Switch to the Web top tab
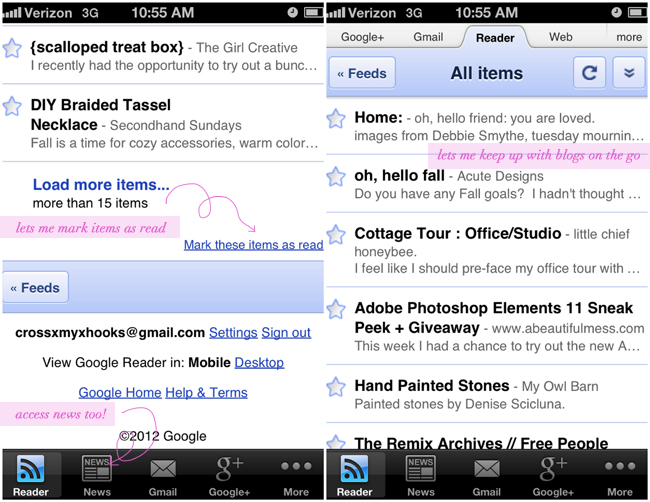The height and width of the screenshot is (502, 650). tap(560, 37)
